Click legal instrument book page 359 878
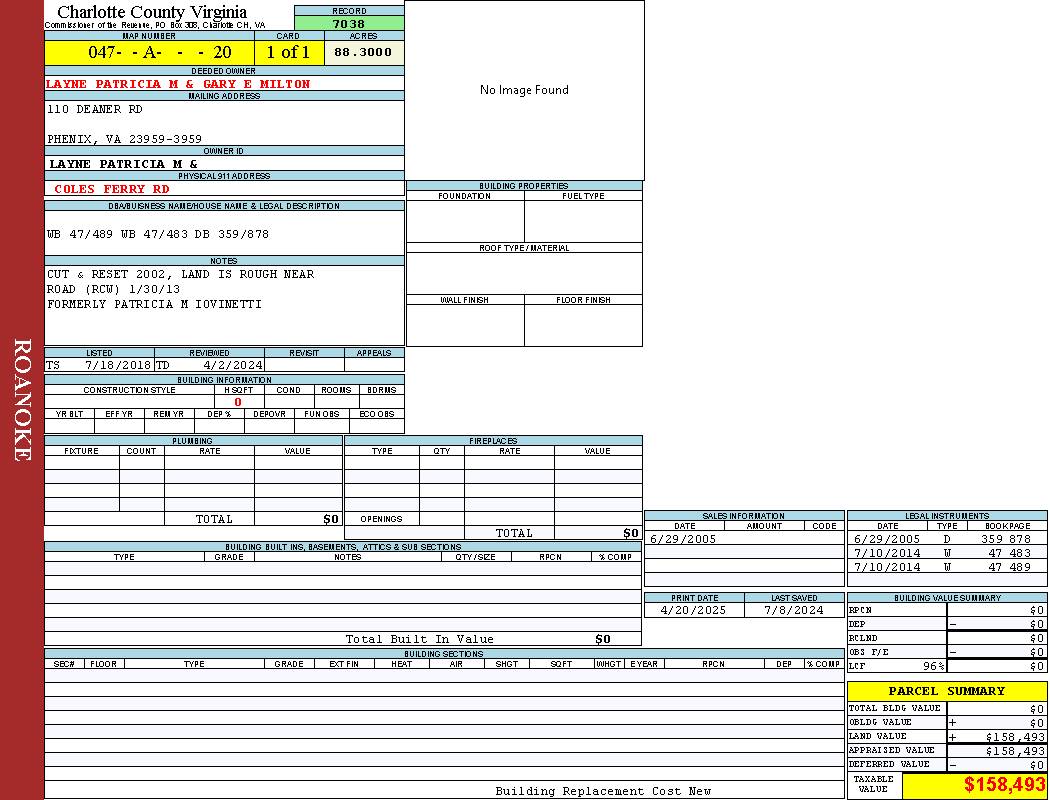Image resolution: width=1050 pixels, height=800 pixels. click(1005, 539)
